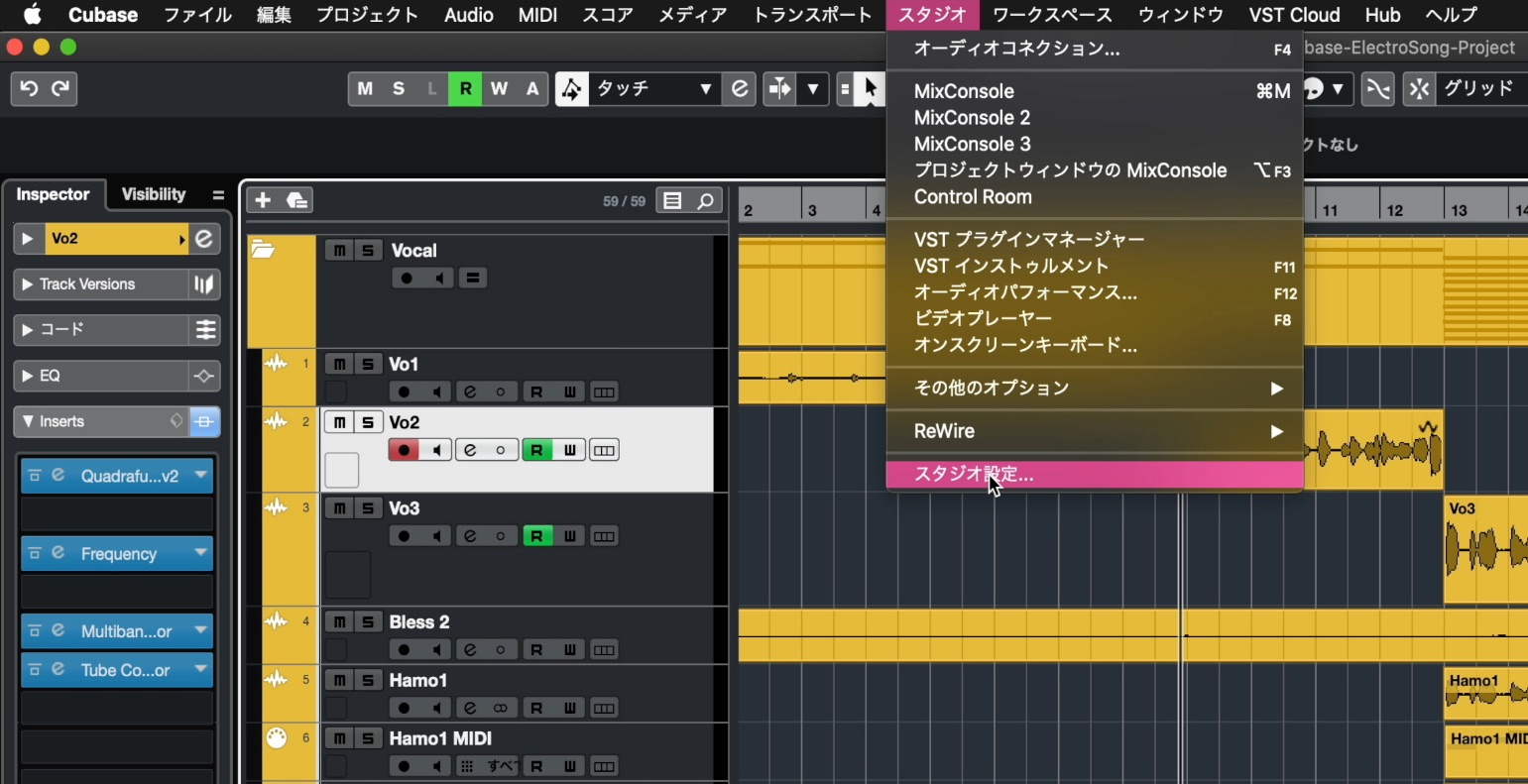Click the Bless 2 track name
1528x784 pixels.
coord(418,622)
